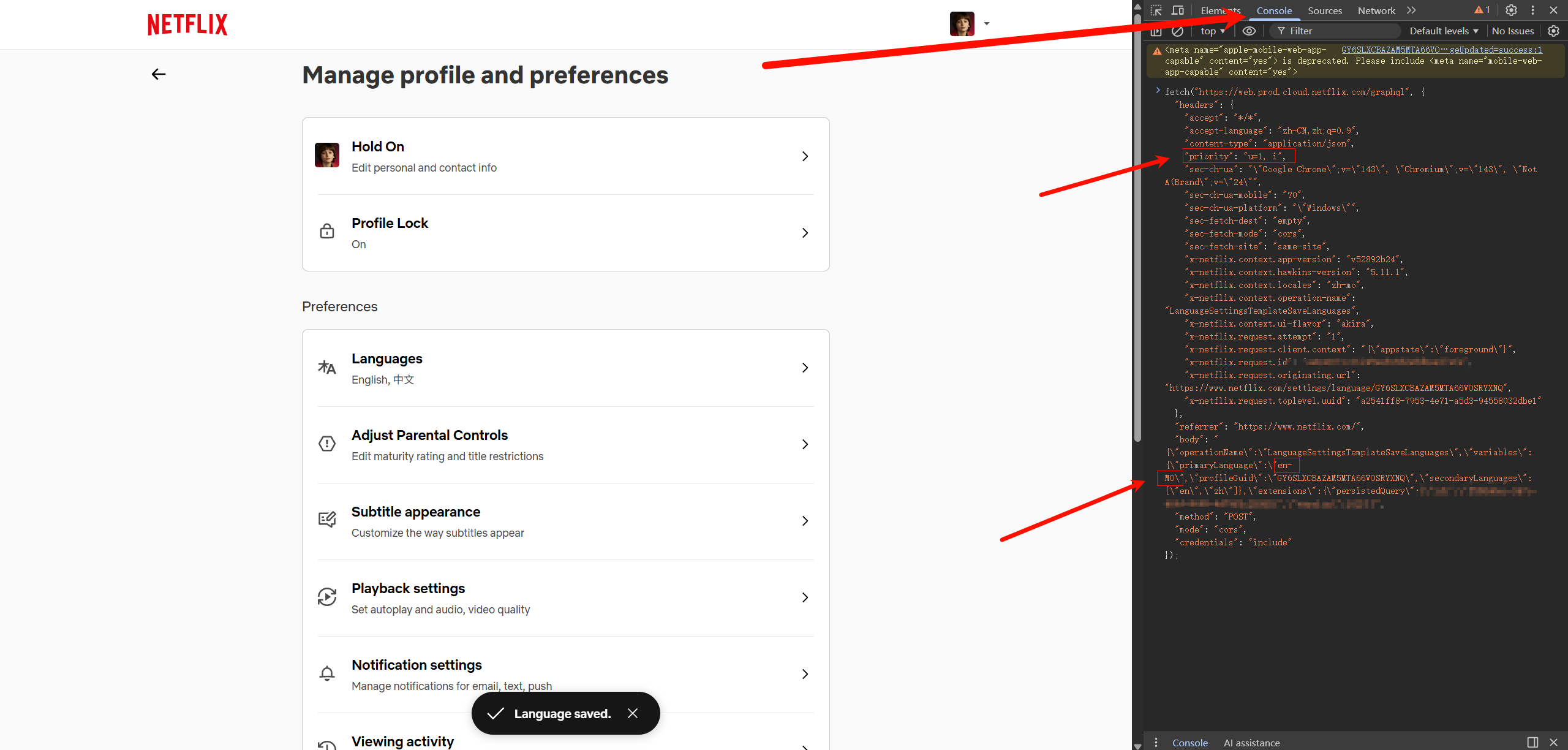Viewport: 1568px width, 750px height.
Task: Clear the console with the clear icon
Action: [1177, 31]
